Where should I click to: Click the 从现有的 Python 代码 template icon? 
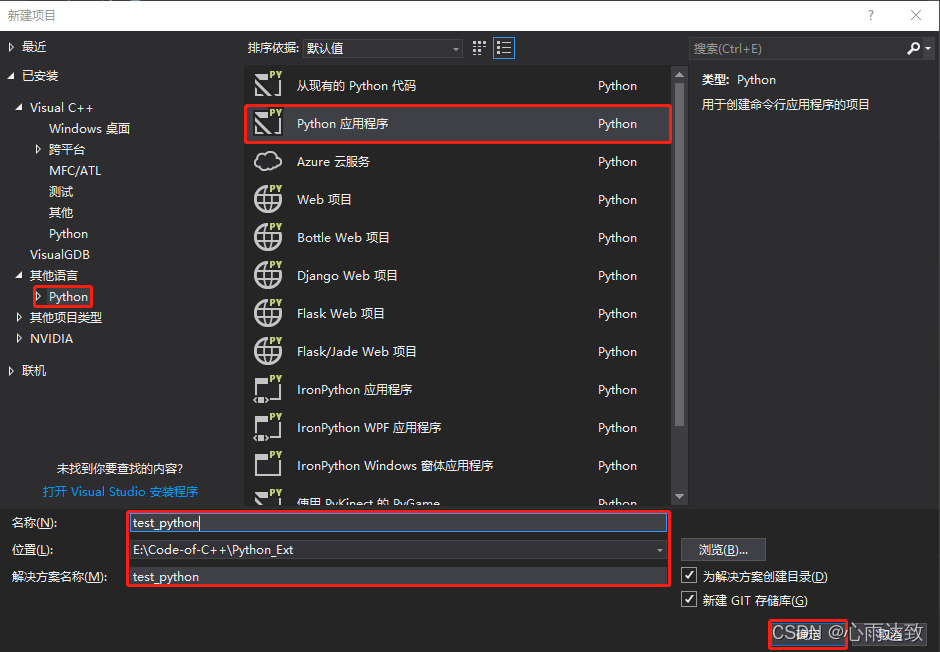coord(268,84)
